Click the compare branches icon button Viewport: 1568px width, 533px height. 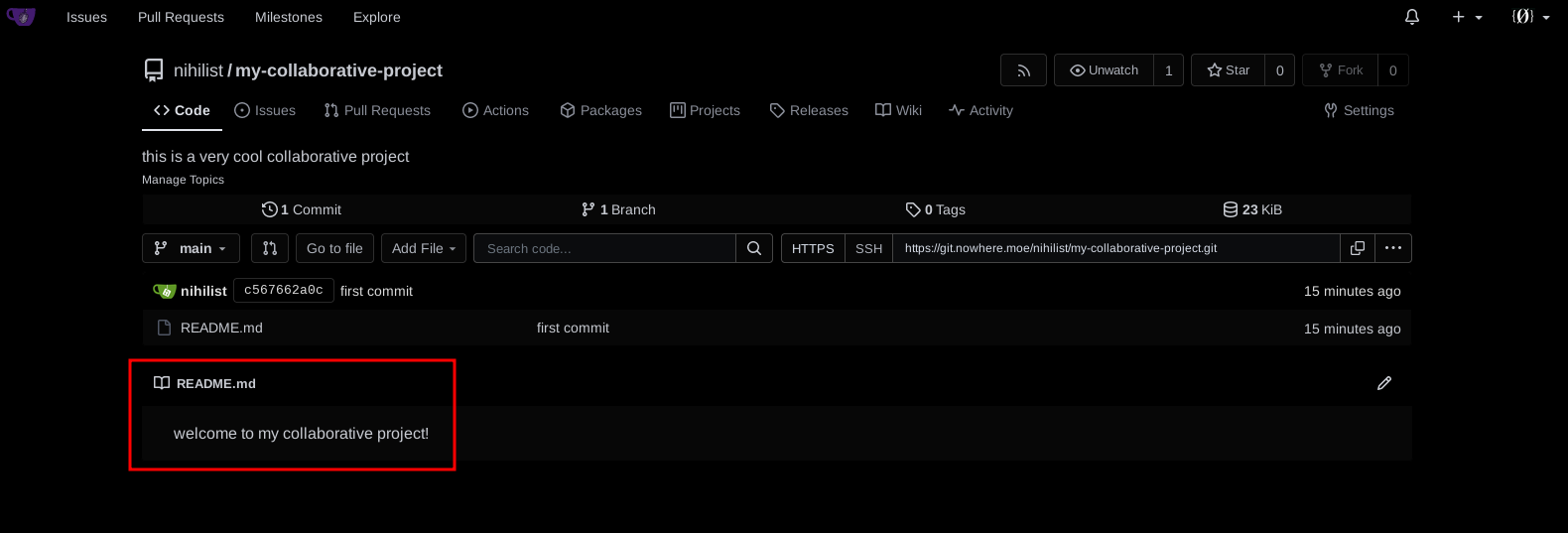tap(269, 248)
